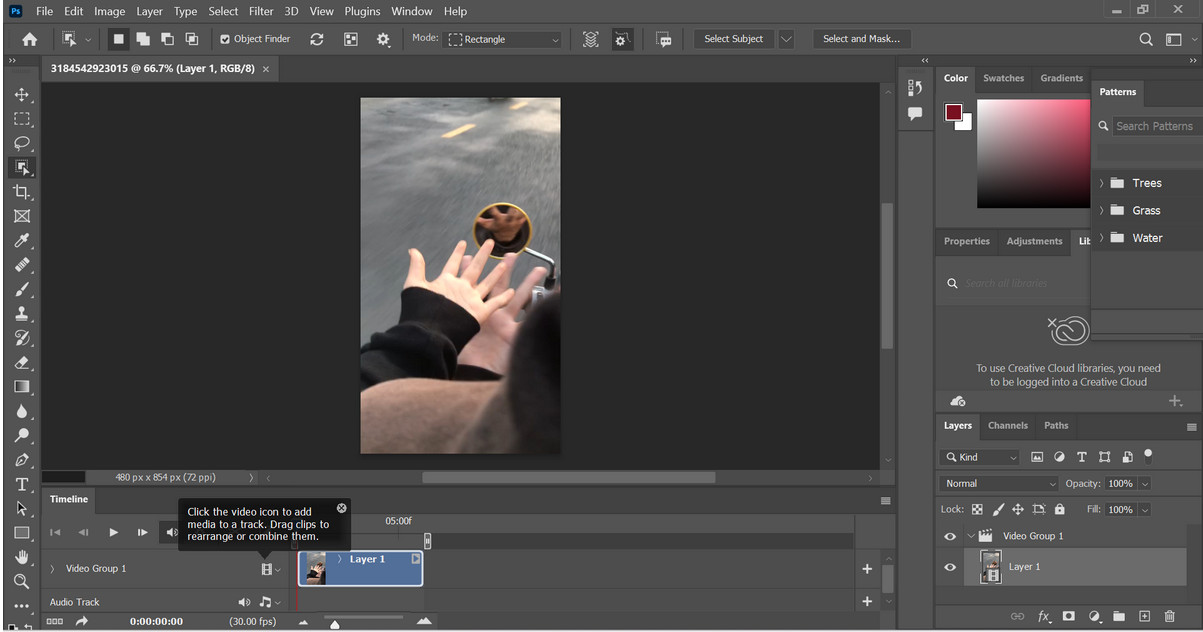Toggle timeline audio playback speaker
The image size is (1203, 632).
(x=171, y=532)
